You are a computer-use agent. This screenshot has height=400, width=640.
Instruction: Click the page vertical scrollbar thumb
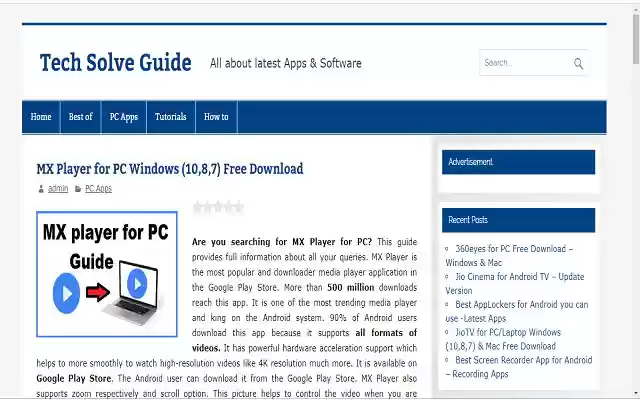[636, 37]
